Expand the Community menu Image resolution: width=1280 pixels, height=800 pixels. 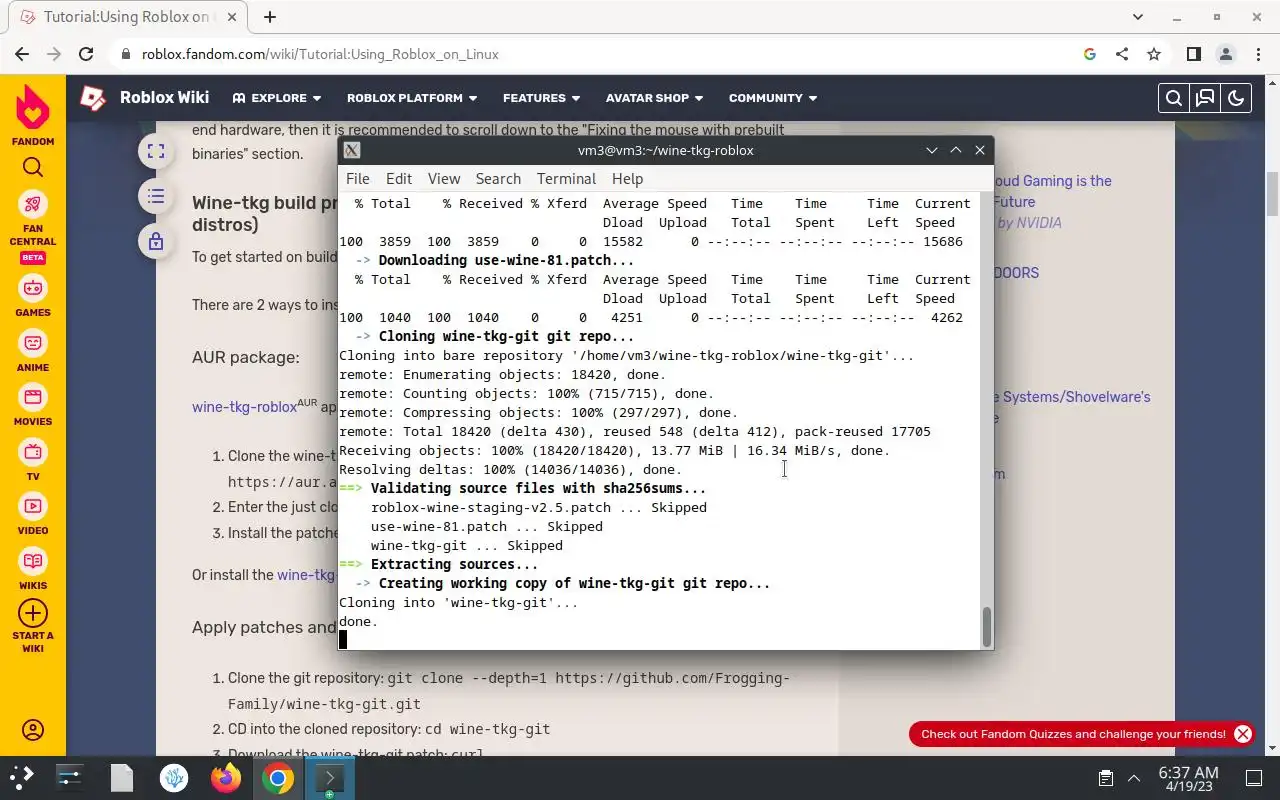[x=773, y=98]
